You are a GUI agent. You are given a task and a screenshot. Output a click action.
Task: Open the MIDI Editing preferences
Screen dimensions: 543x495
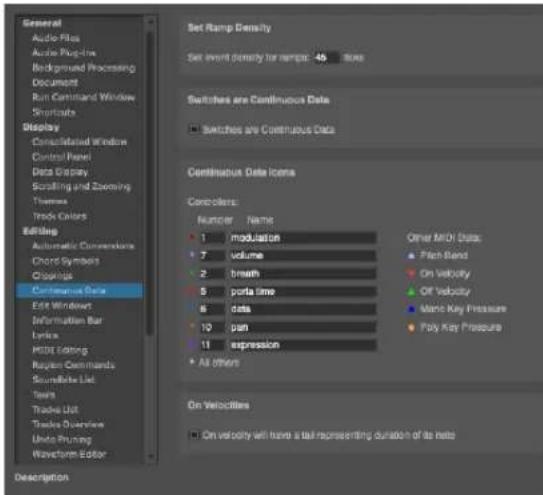tap(60, 350)
